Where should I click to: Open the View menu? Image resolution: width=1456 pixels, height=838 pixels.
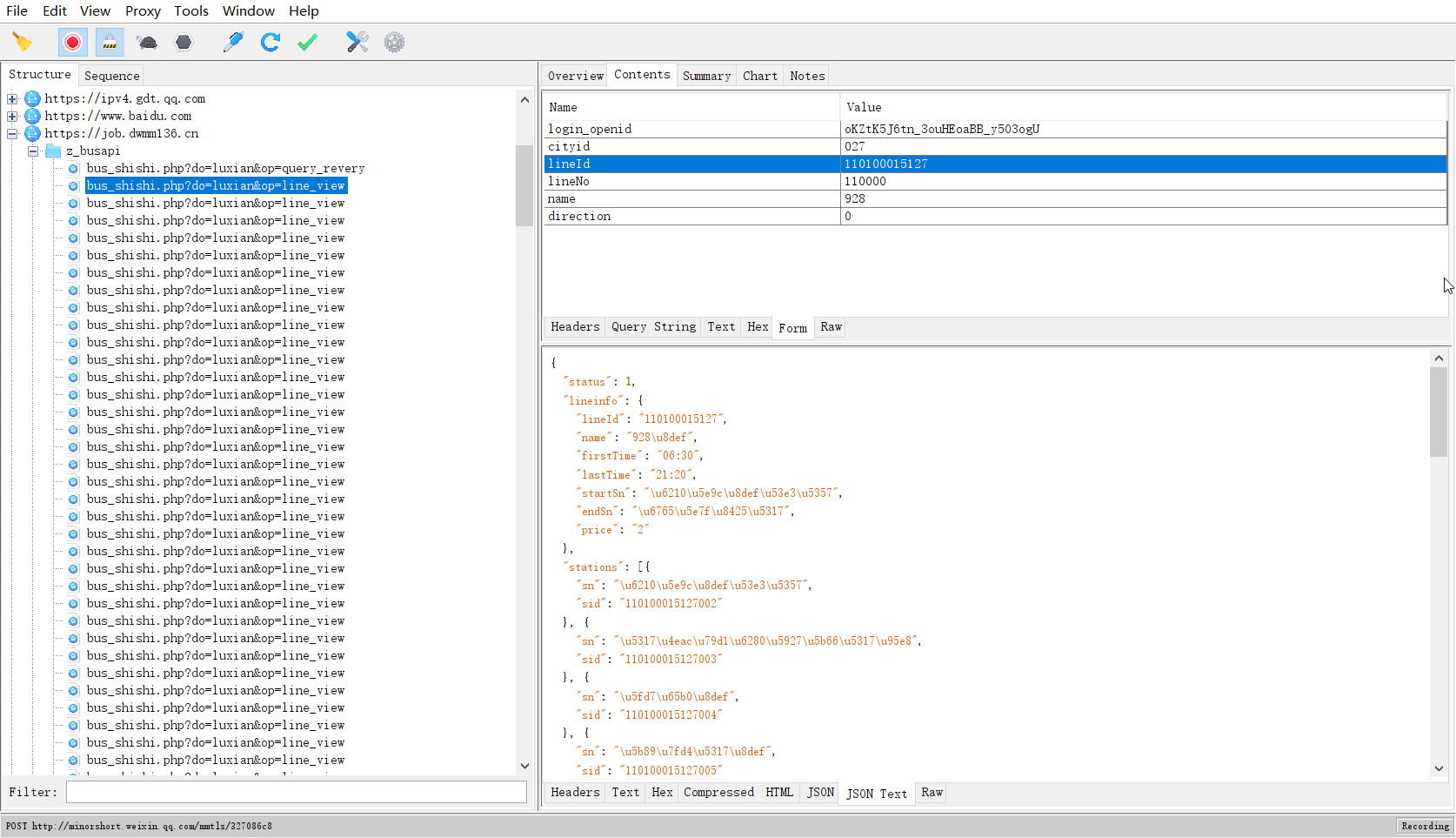[x=95, y=10]
